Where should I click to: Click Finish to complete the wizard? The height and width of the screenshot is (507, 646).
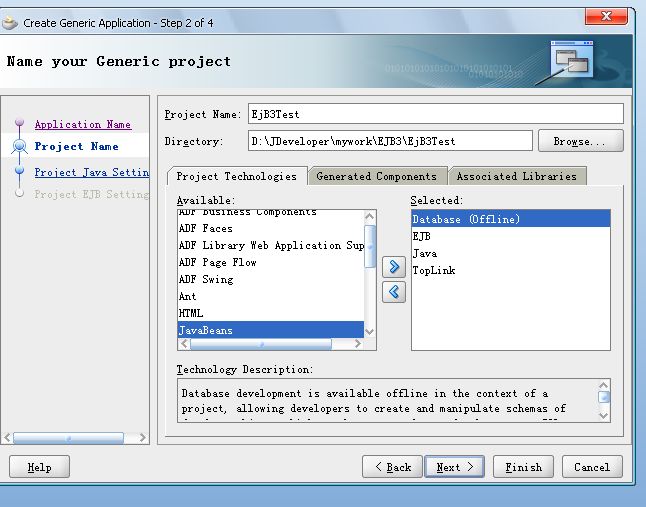[x=524, y=467]
